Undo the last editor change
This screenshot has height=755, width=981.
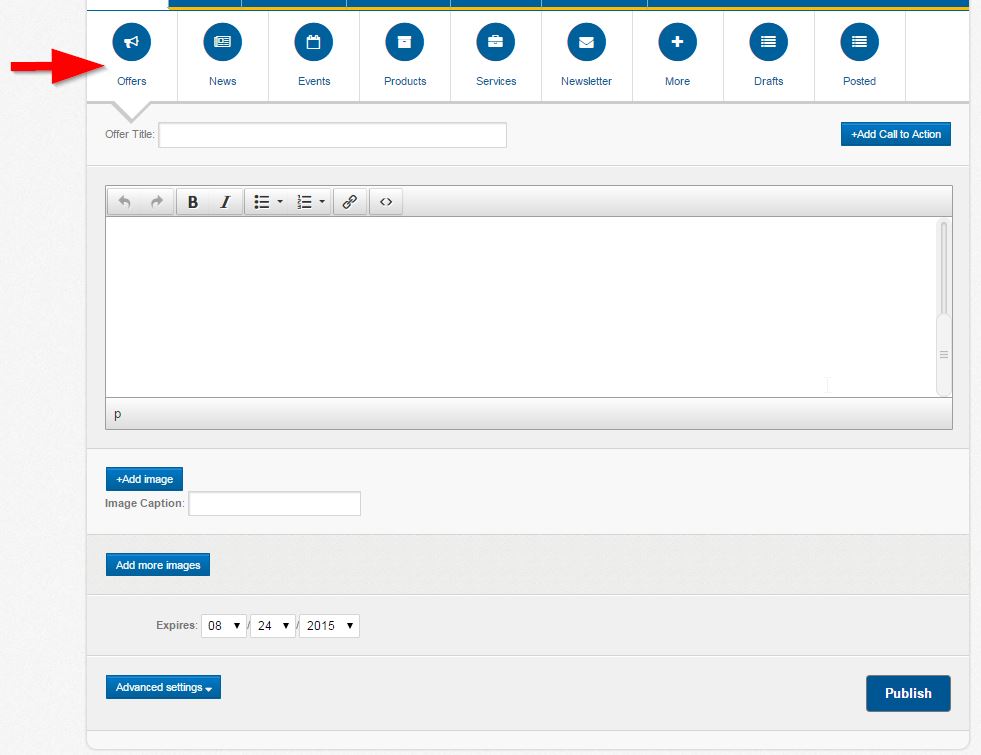(x=125, y=202)
